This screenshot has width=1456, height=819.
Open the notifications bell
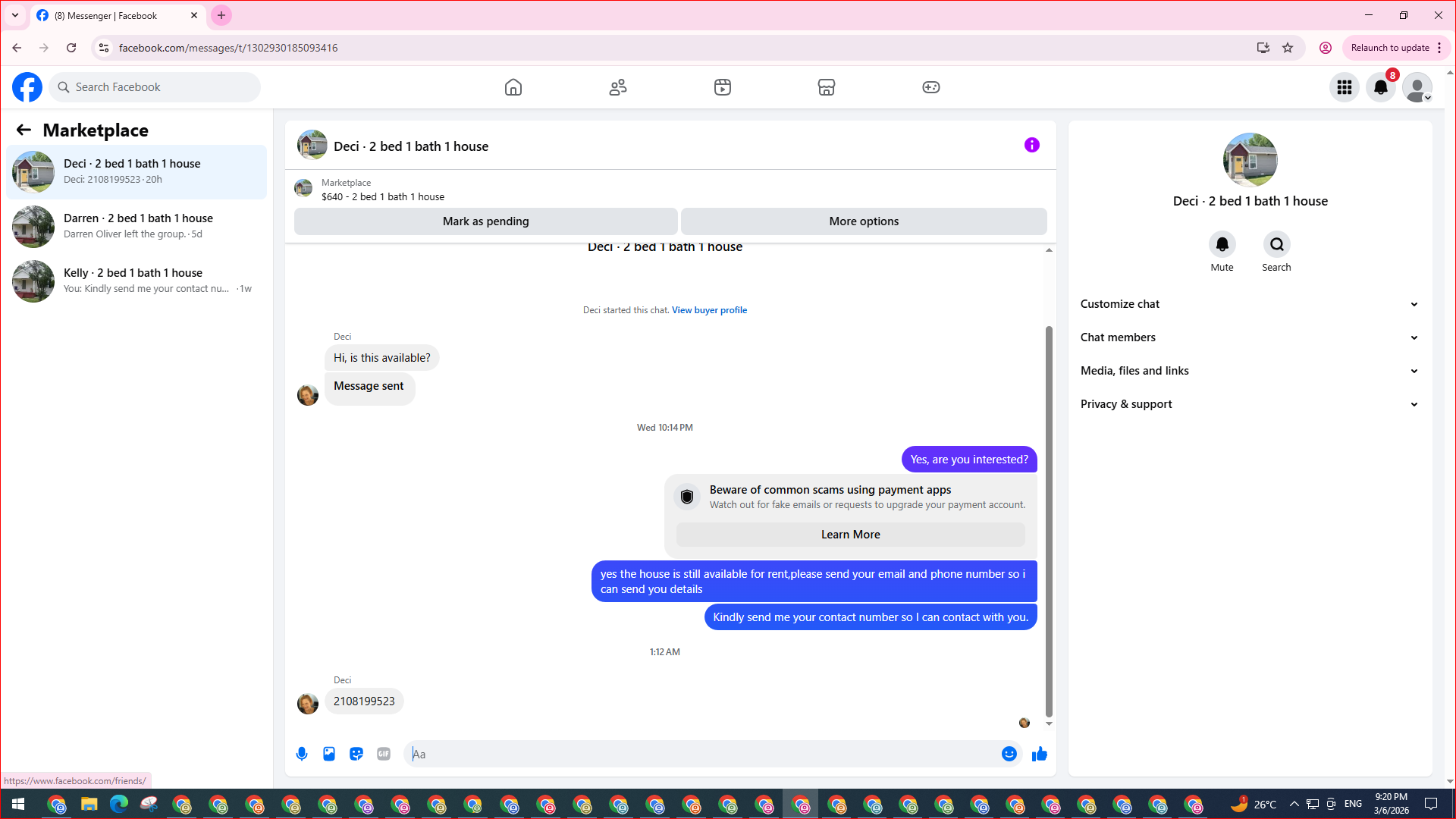click(1380, 87)
